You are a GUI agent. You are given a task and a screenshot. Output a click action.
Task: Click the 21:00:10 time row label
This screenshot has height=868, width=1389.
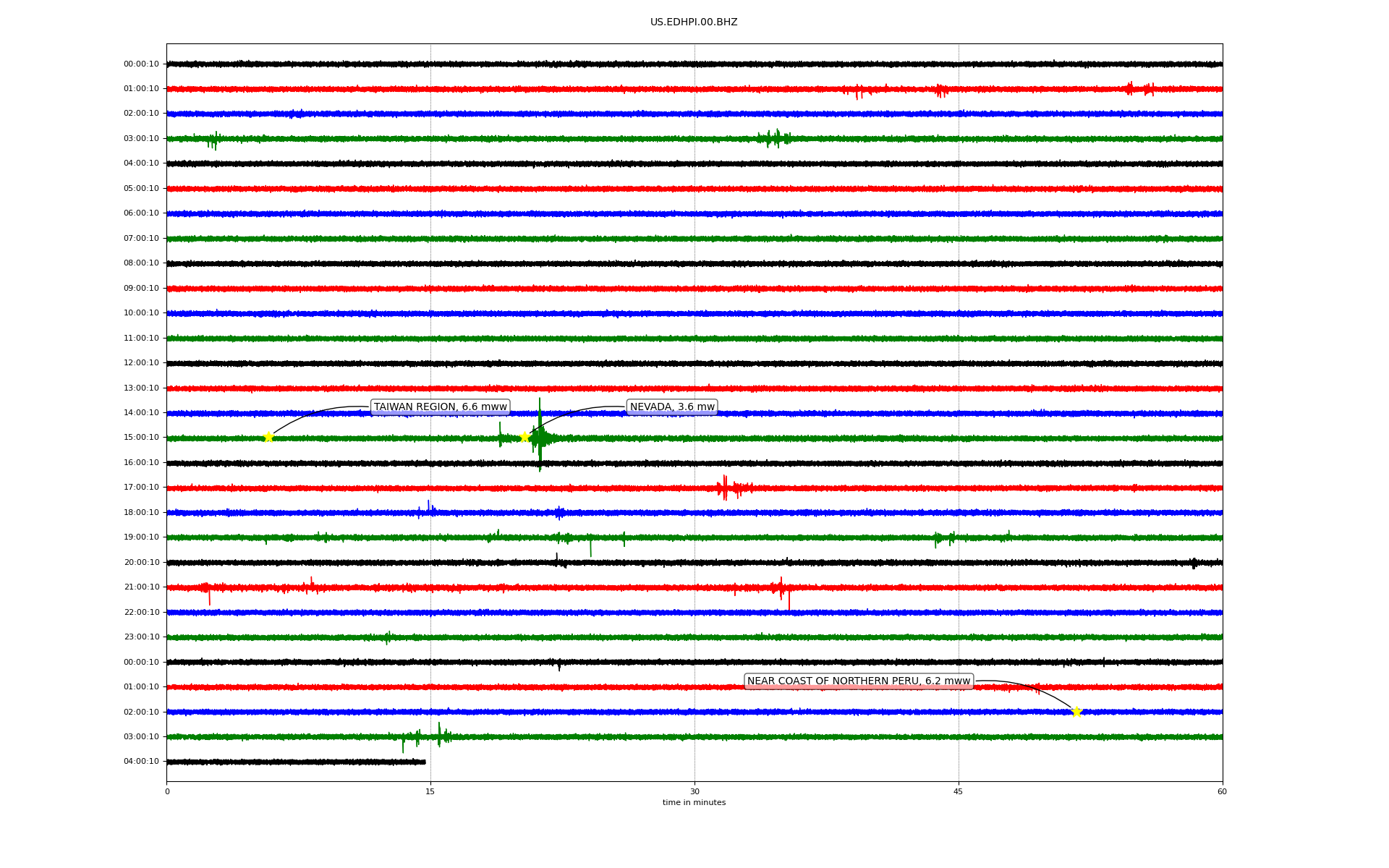[x=141, y=587]
